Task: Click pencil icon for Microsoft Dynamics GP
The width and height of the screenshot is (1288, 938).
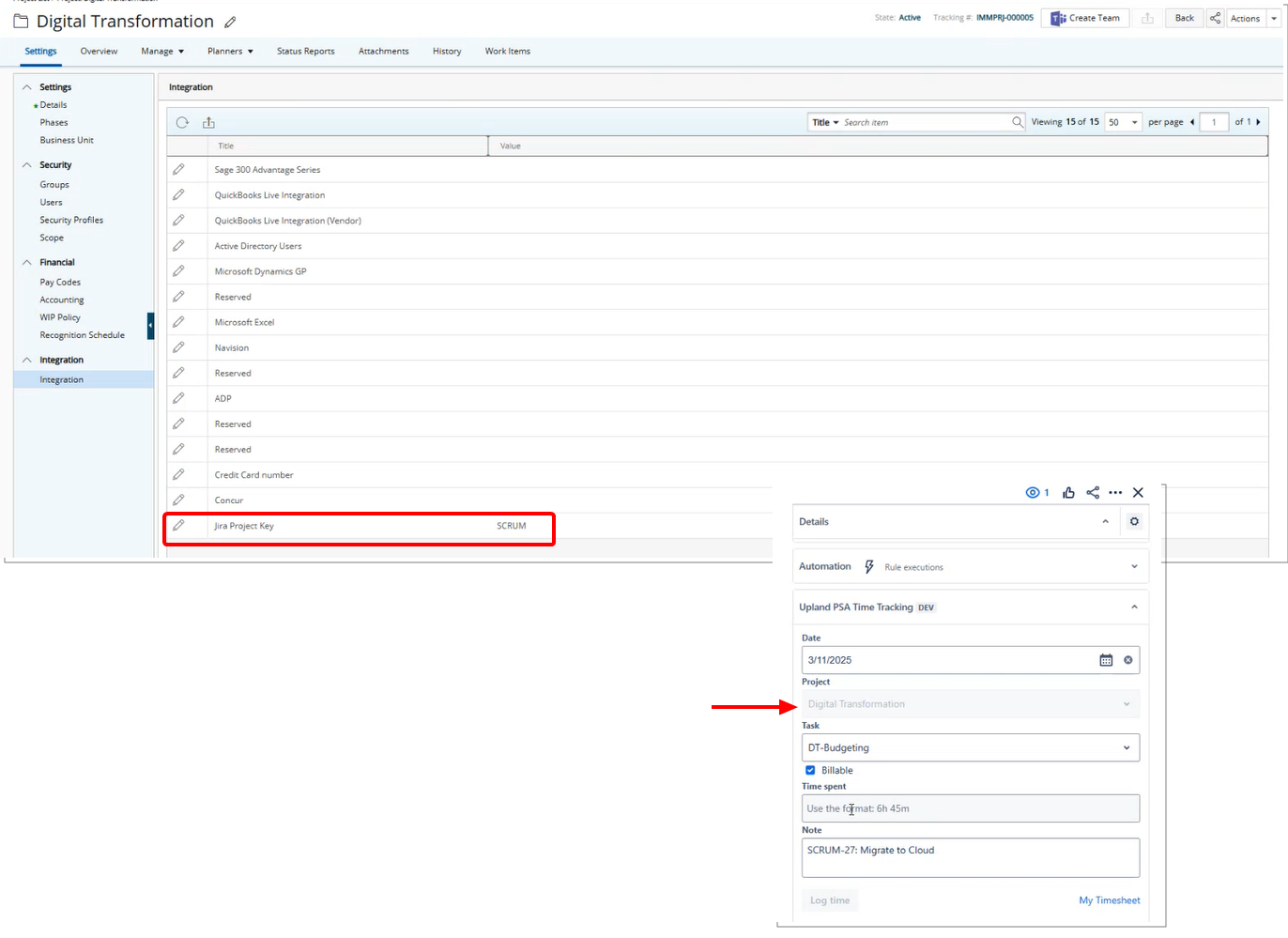Action: pyautogui.click(x=178, y=270)
